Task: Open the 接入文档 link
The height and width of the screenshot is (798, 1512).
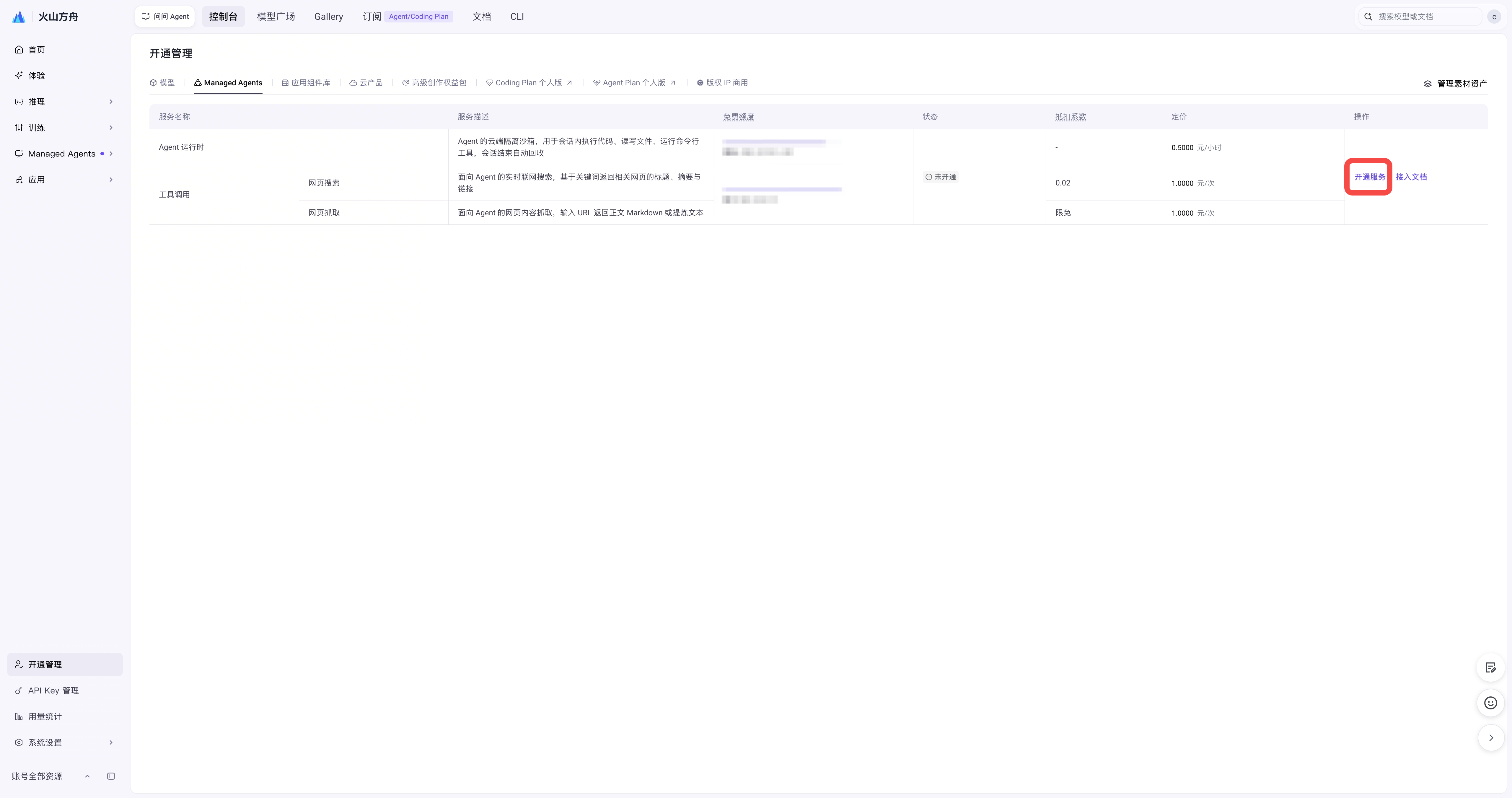Action: [1411, 177]
